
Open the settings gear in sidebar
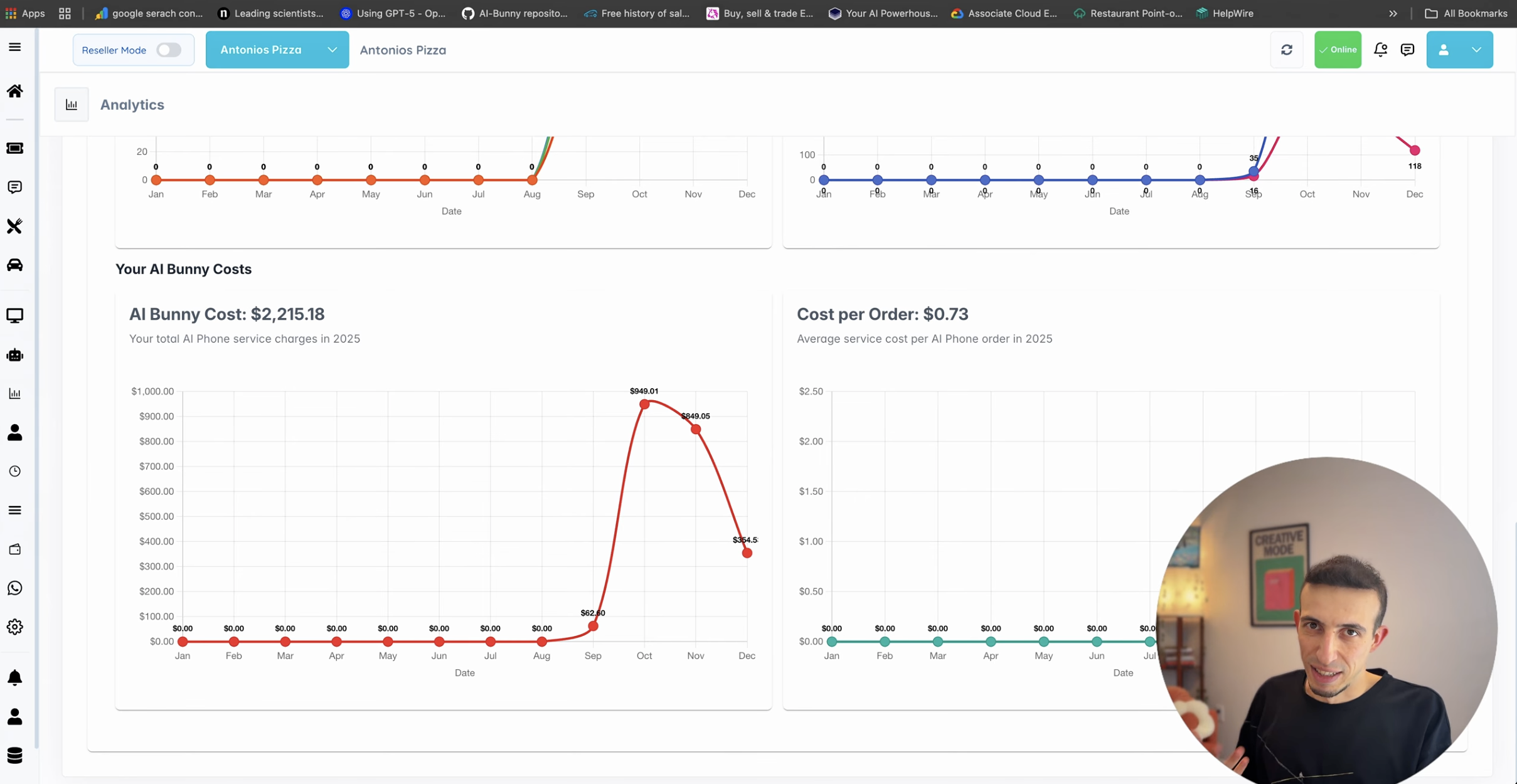[x=14, y=627]
